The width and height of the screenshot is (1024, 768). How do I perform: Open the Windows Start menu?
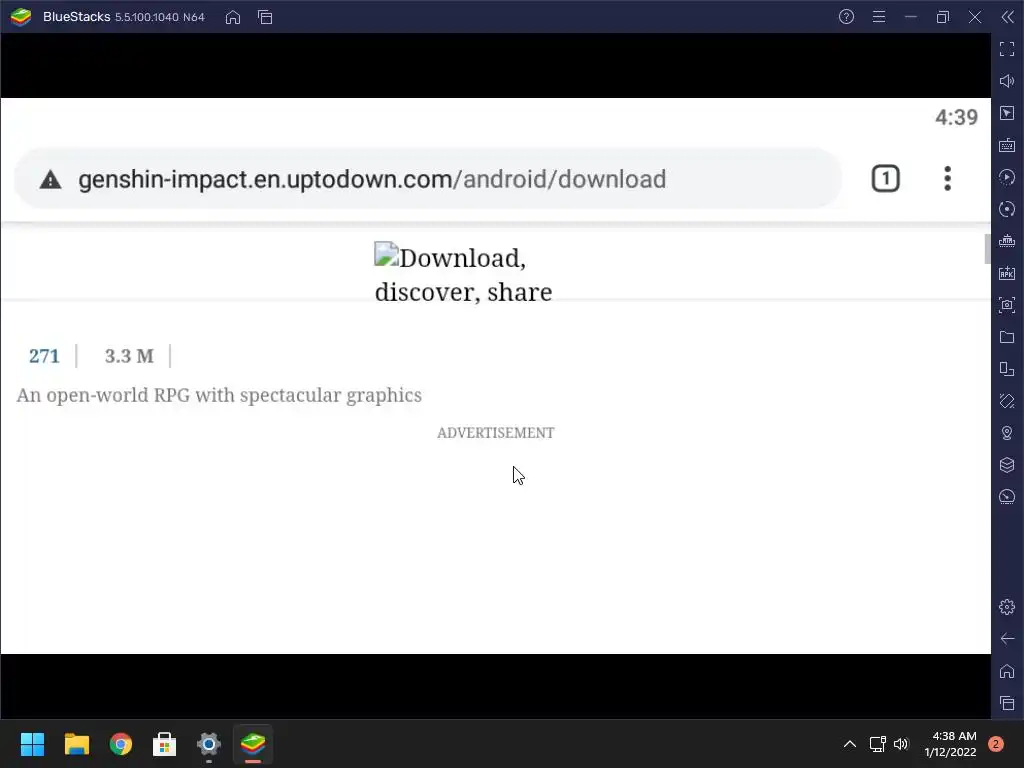tap(32, 744)
